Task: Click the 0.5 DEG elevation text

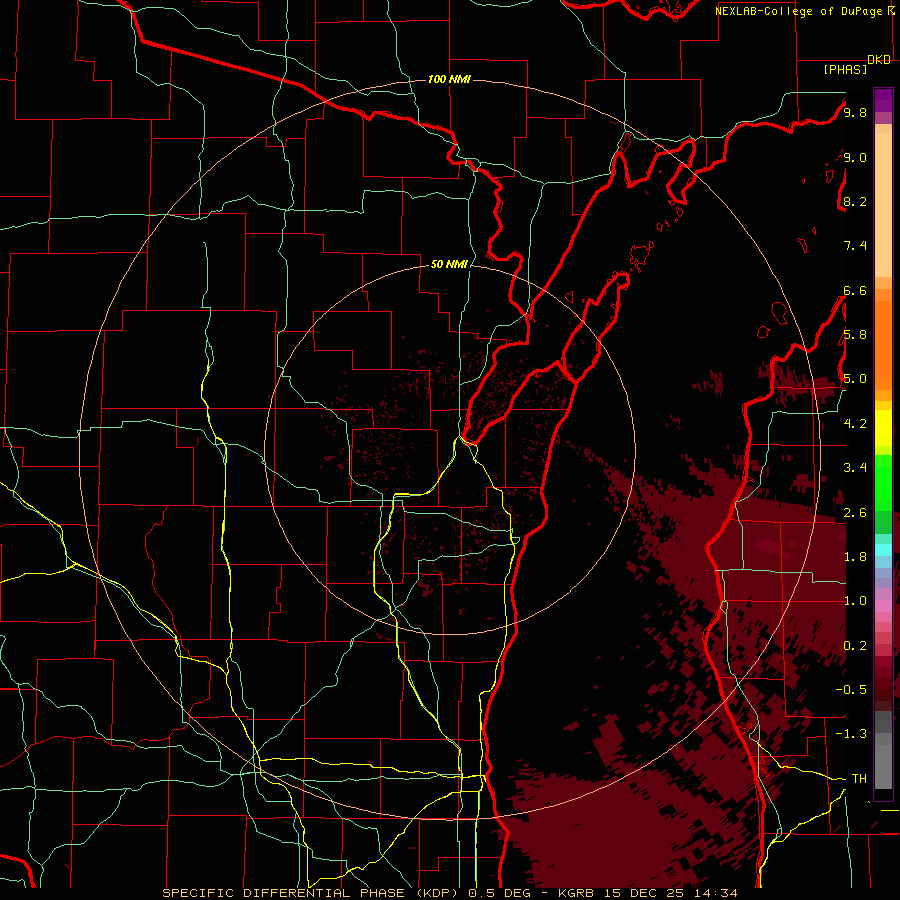Action: (x=500, y=893)
